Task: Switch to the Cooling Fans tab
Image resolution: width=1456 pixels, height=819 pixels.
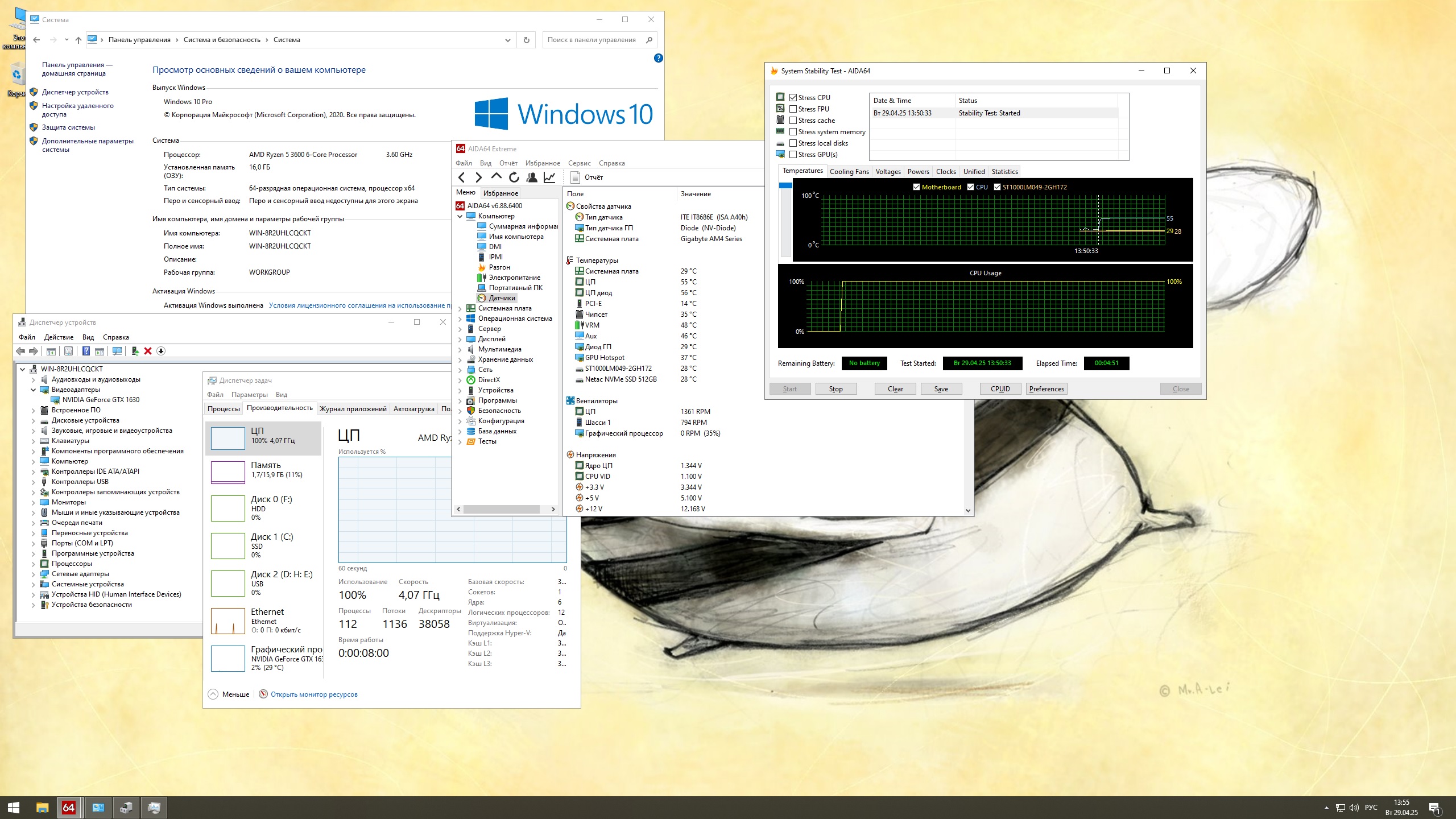Action: tap(849, 172)
